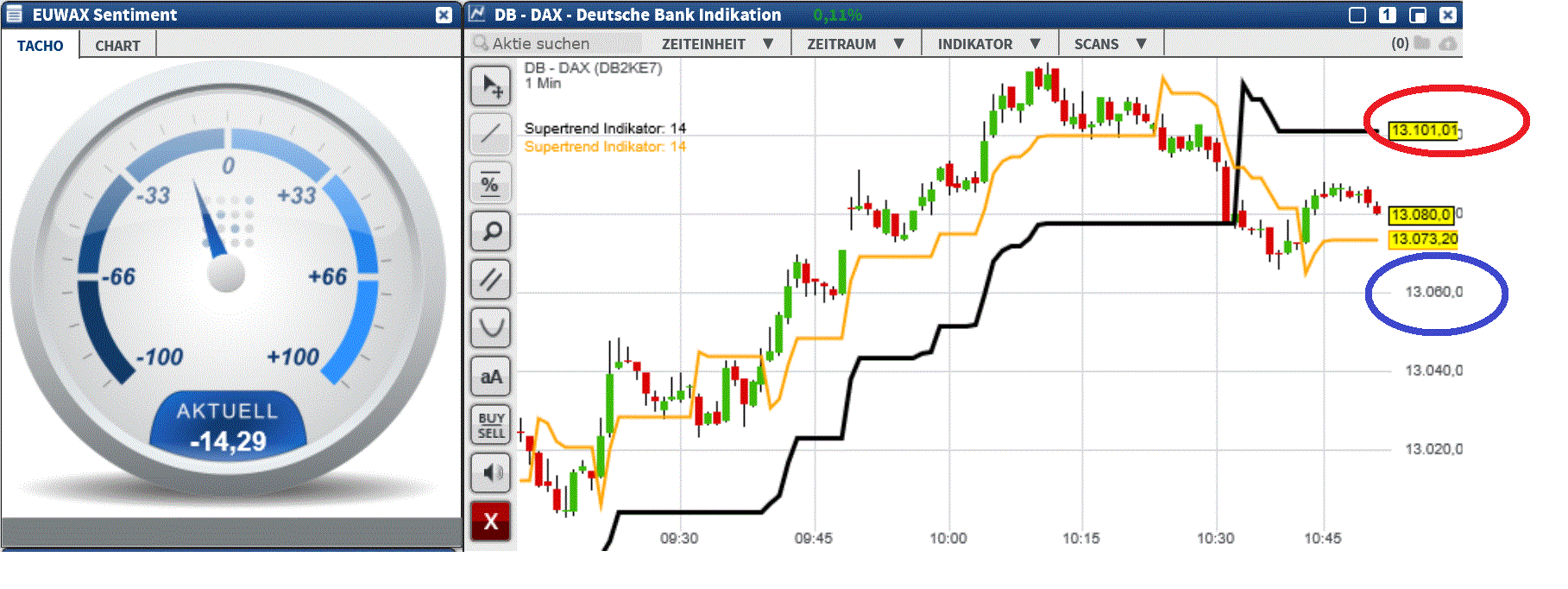Select the percent retracement tool
This screenshot has height=589, width=1568.
pos(491,182)
